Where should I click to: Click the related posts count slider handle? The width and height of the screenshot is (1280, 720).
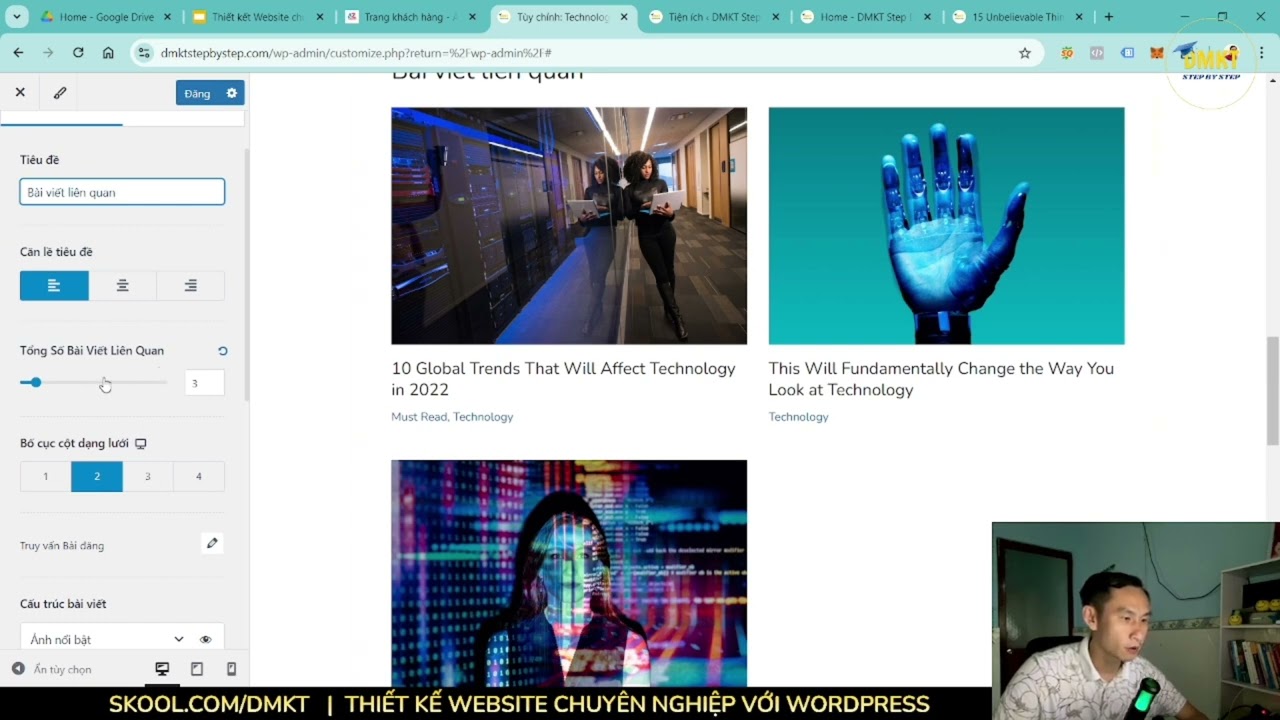pyautogui.click(x=36, y=382)
